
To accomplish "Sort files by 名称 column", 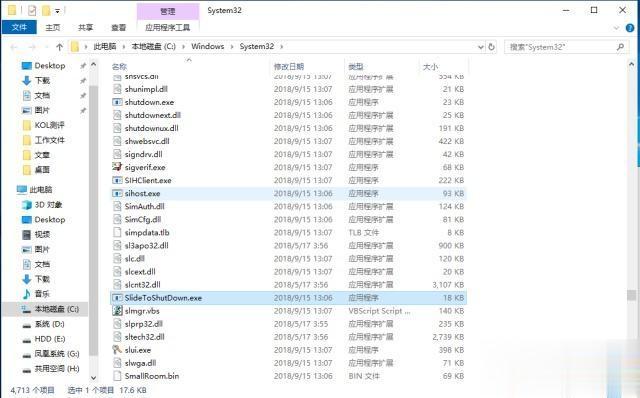I will 119,67.
